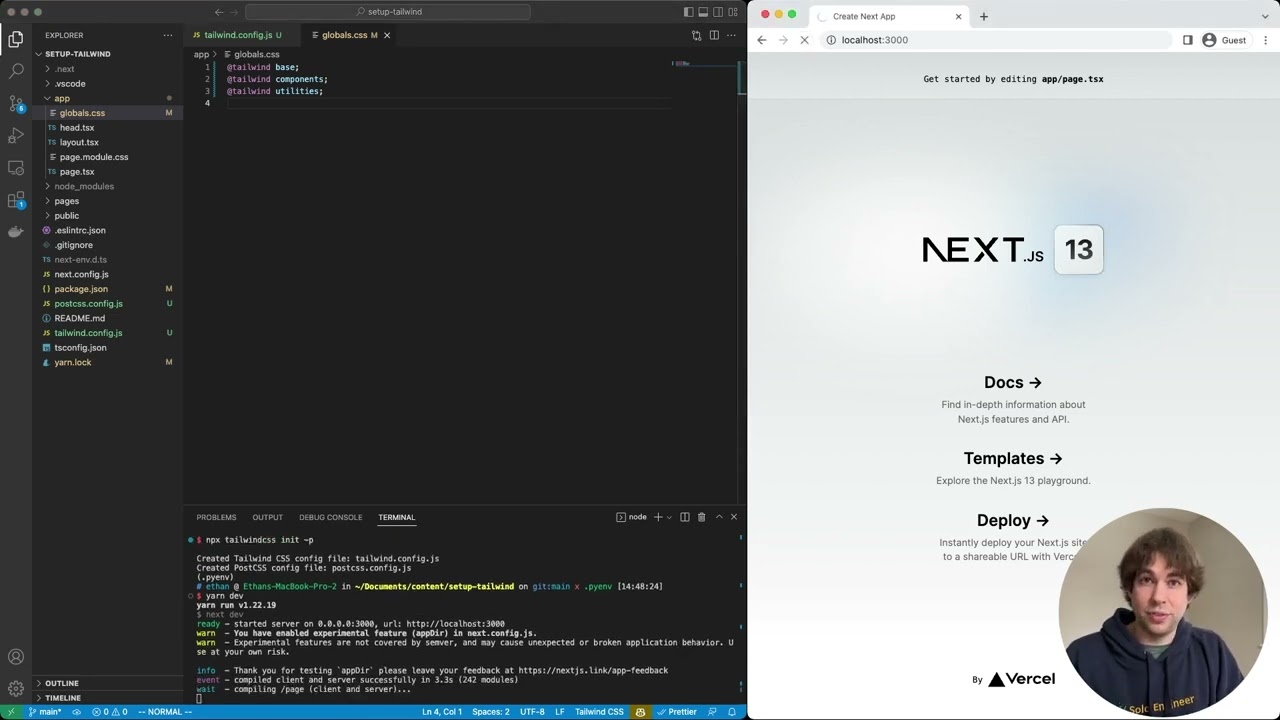Open Explorer's Views and More Actions menu

[168, 35]
